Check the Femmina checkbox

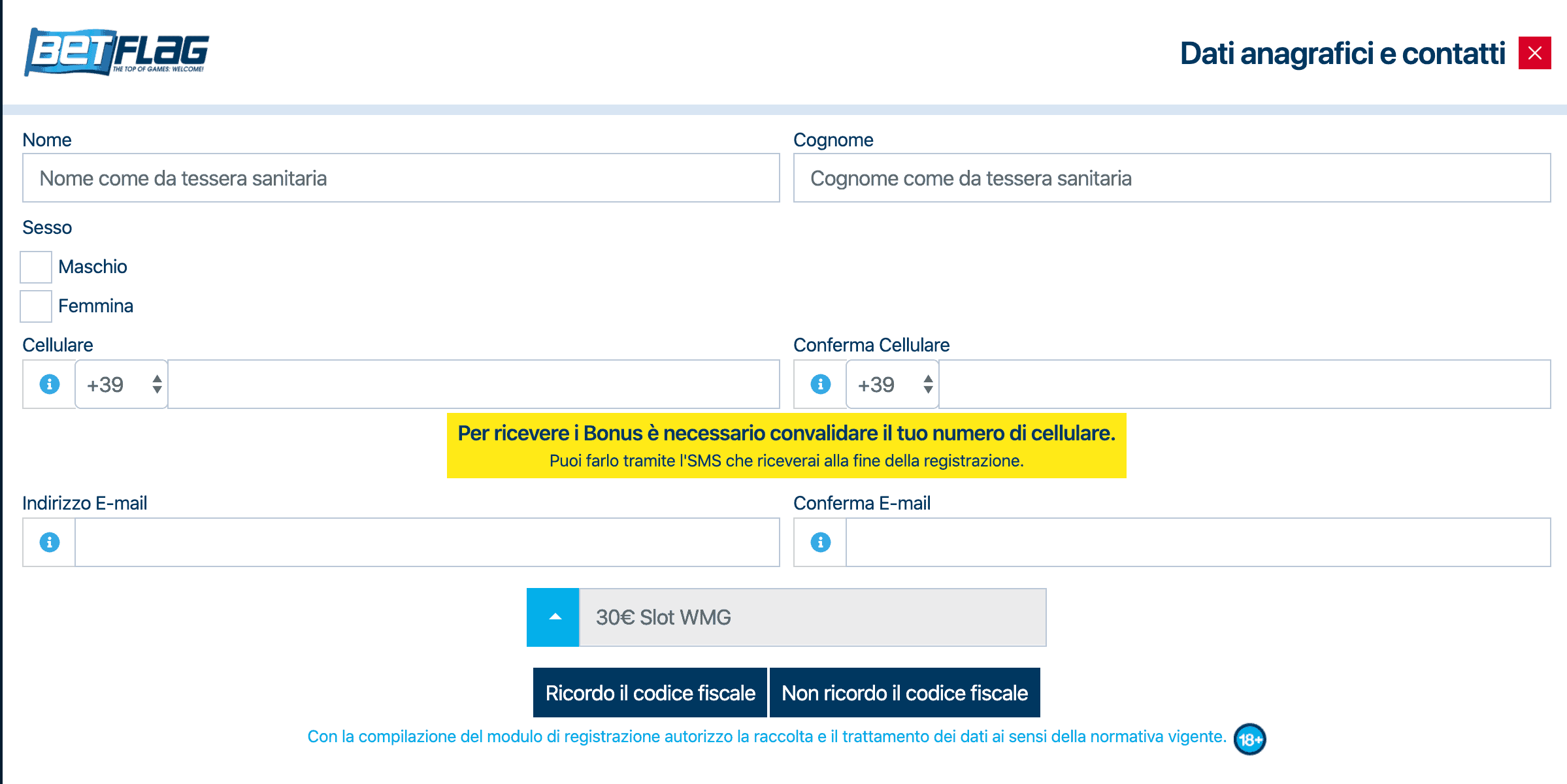click(36, 306)
